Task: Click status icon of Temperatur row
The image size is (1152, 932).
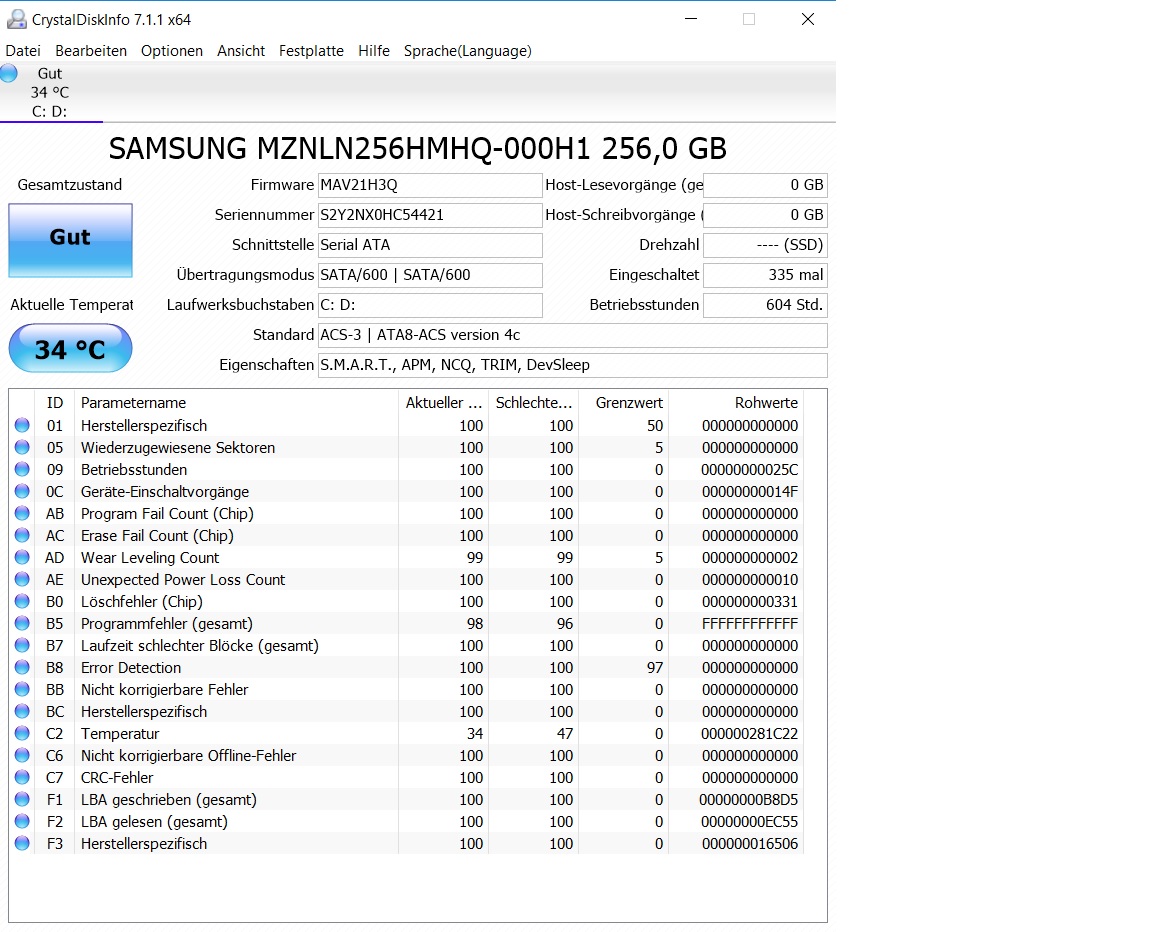Action: tap(22, 733)
